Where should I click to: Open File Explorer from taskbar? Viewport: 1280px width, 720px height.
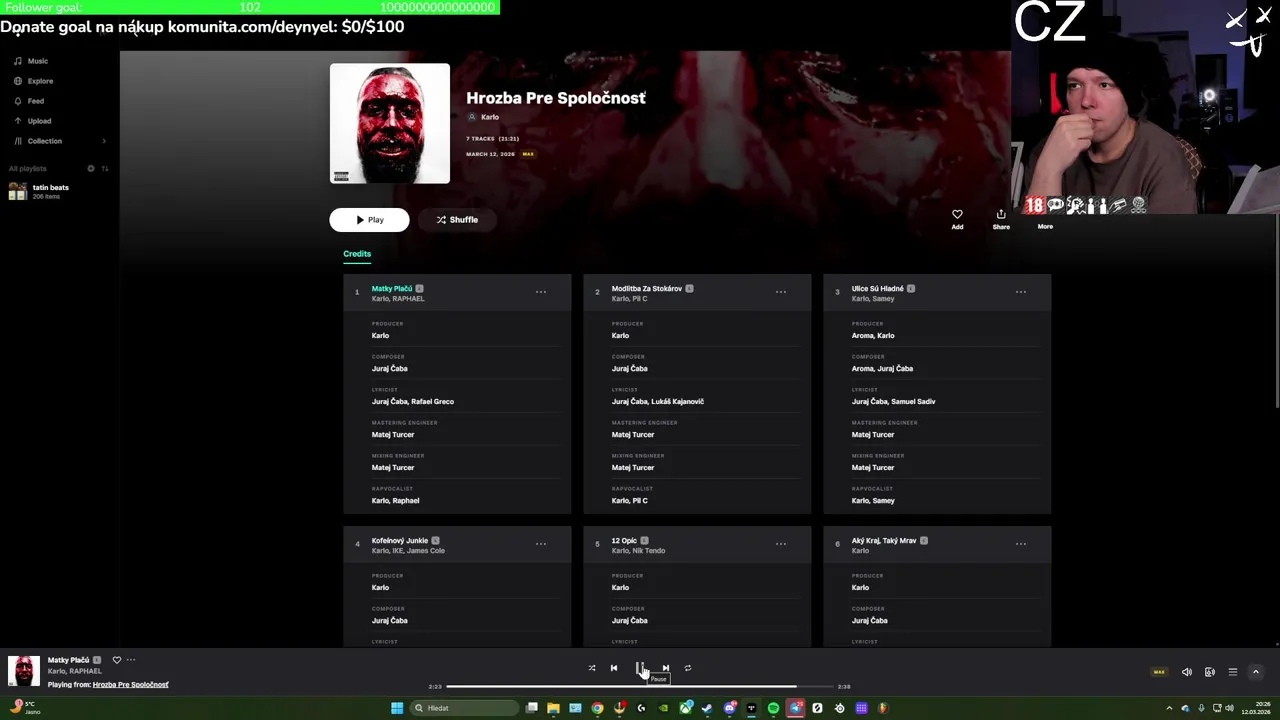[x=553, y=708]
